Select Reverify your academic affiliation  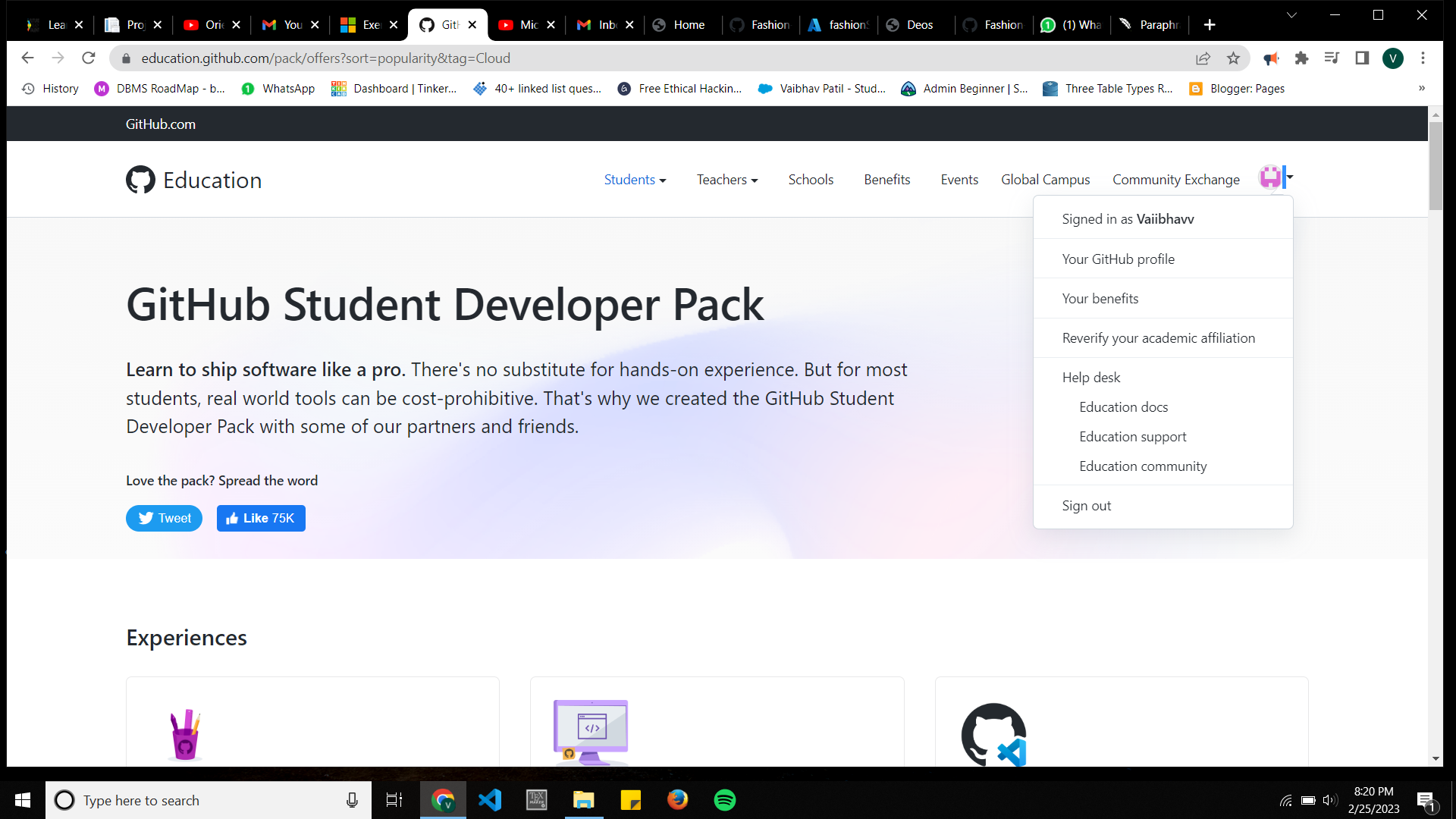pos(1158,338)
